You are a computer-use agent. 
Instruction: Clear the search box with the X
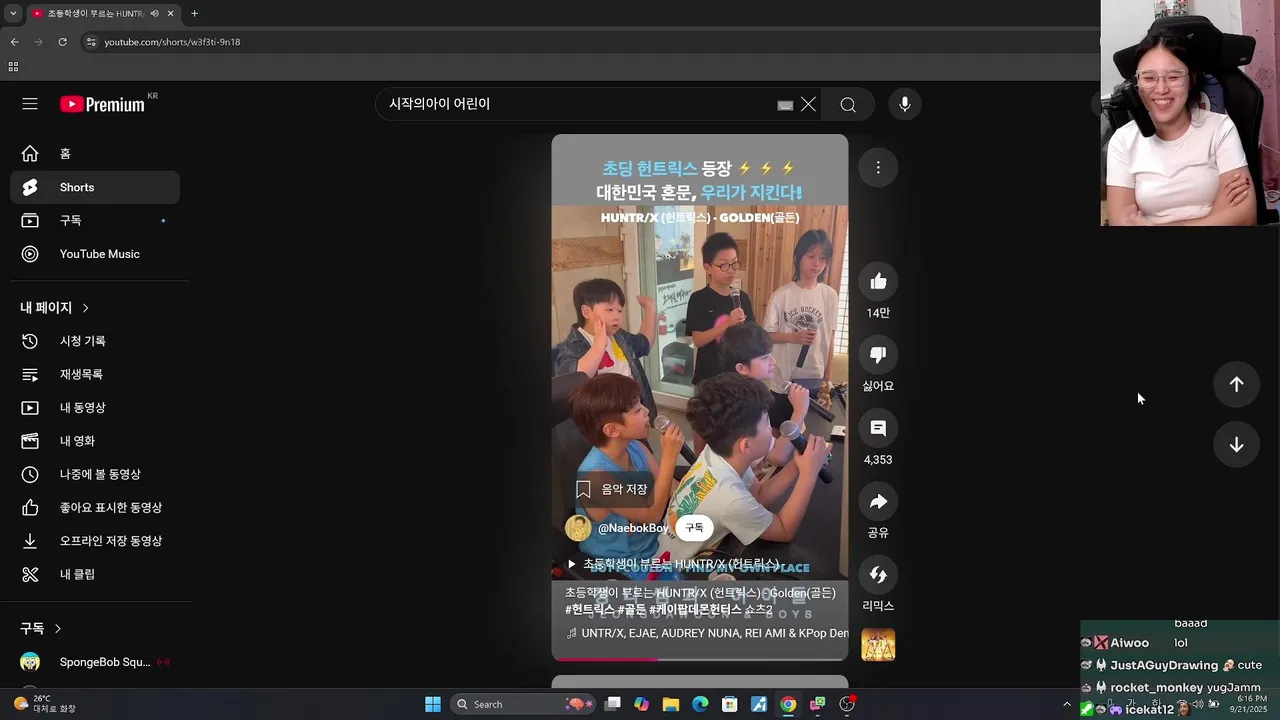808,104
